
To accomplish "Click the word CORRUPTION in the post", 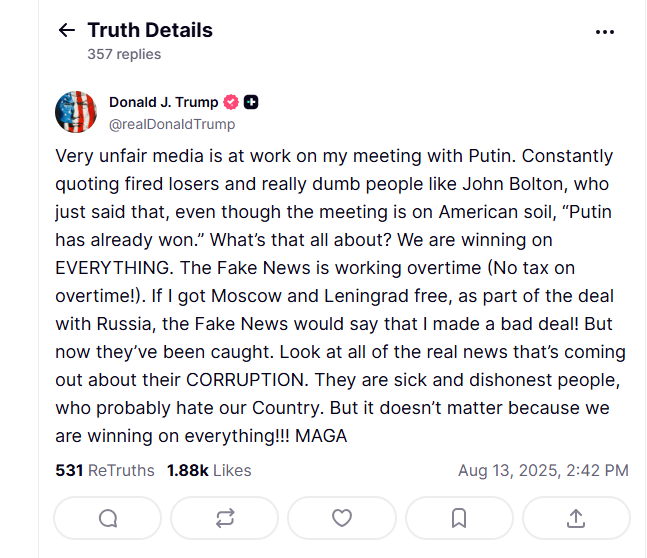I will pos(247,380).
